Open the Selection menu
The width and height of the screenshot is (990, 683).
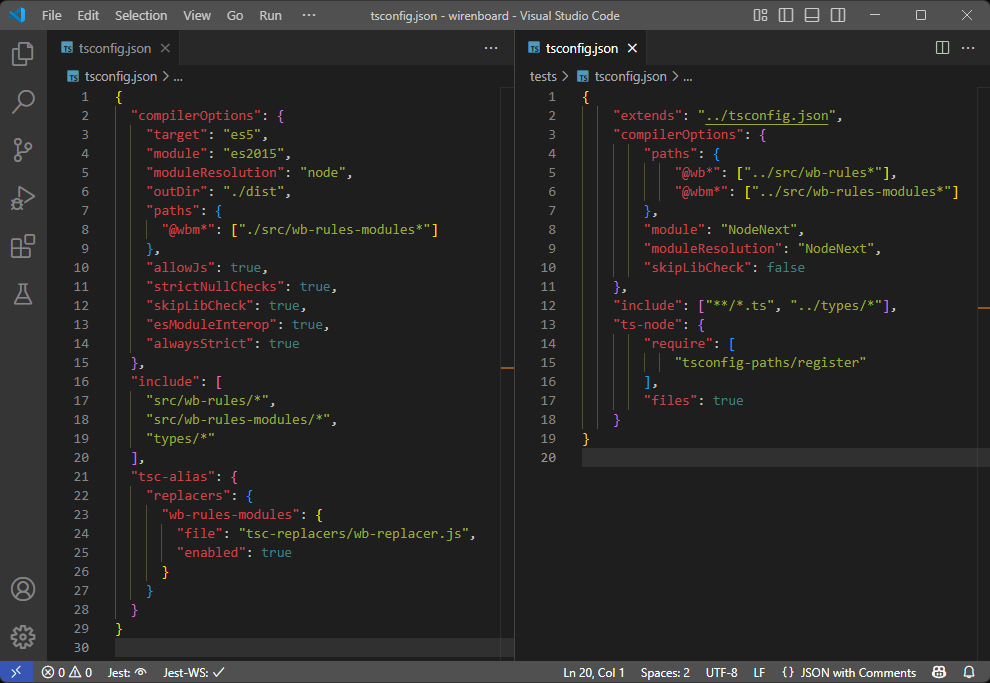point(140,15)
